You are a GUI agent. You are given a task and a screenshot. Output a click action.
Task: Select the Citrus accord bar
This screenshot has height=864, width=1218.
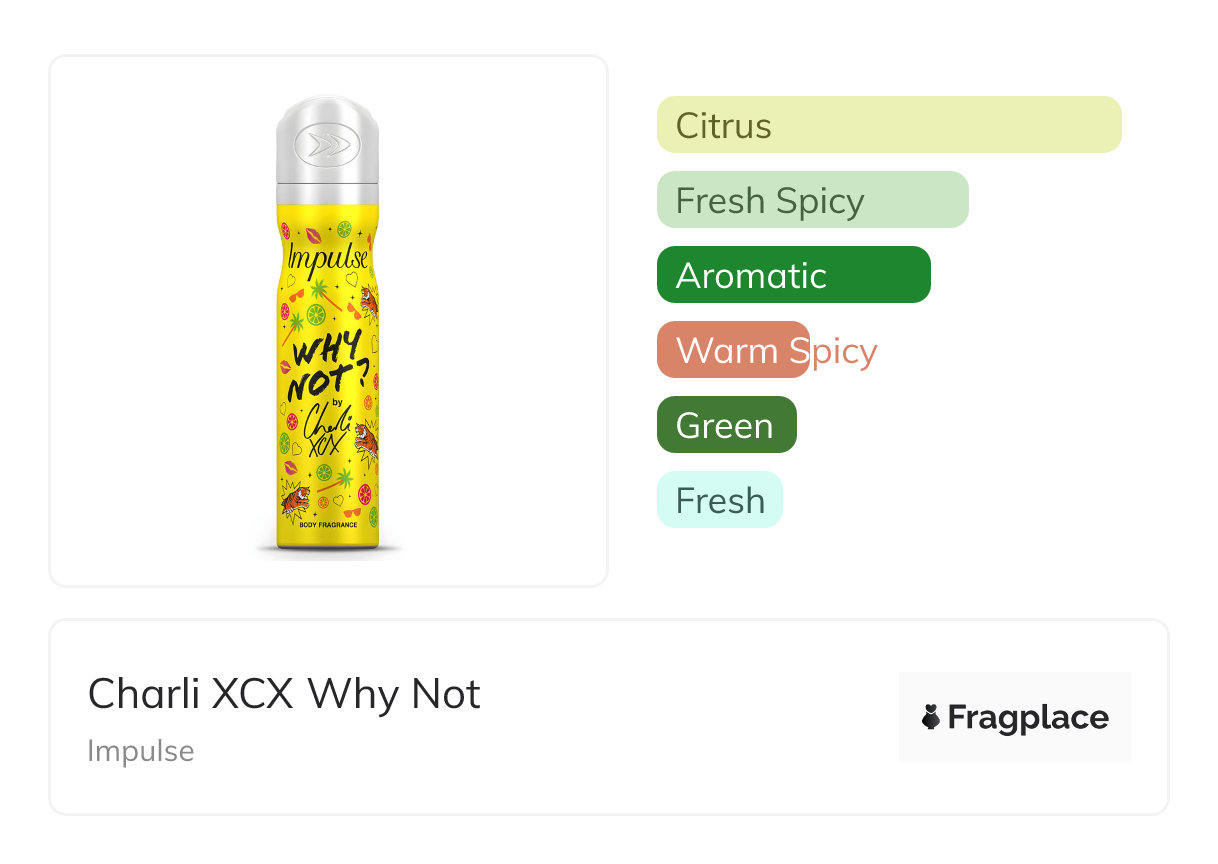click(888, 125)
